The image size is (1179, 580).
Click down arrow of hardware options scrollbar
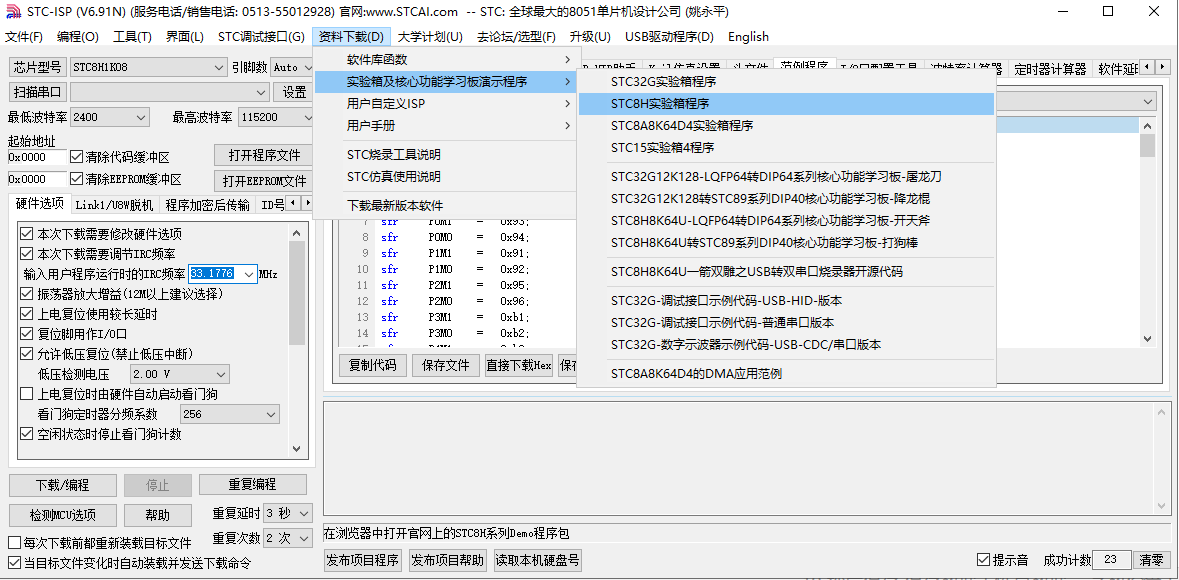click(296, 448)
